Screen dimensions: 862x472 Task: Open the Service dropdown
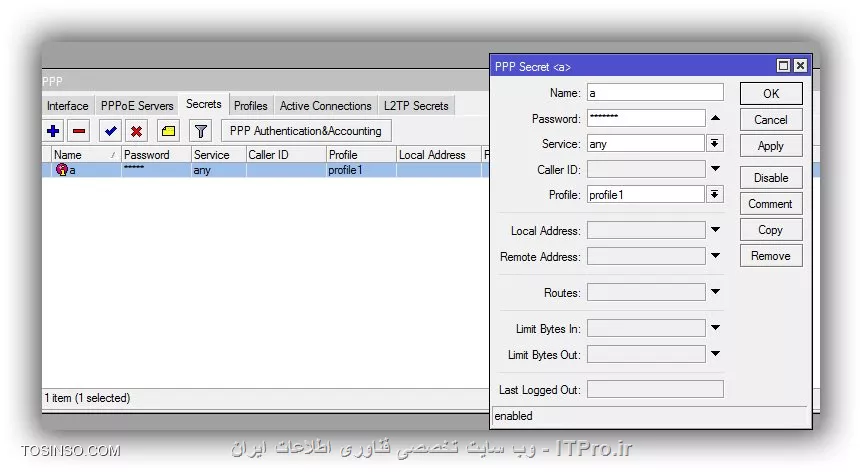pos(714,143)
